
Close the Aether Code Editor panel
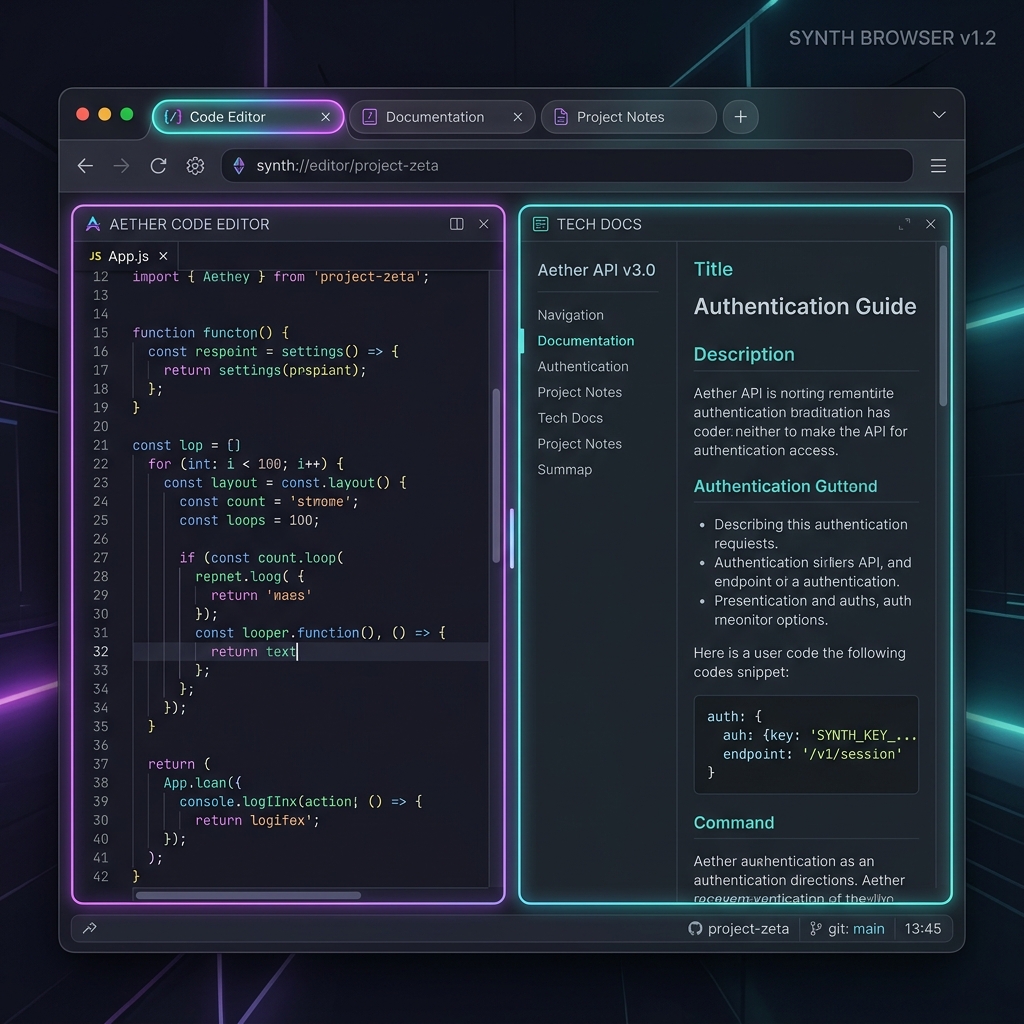[x=483, y=224]
